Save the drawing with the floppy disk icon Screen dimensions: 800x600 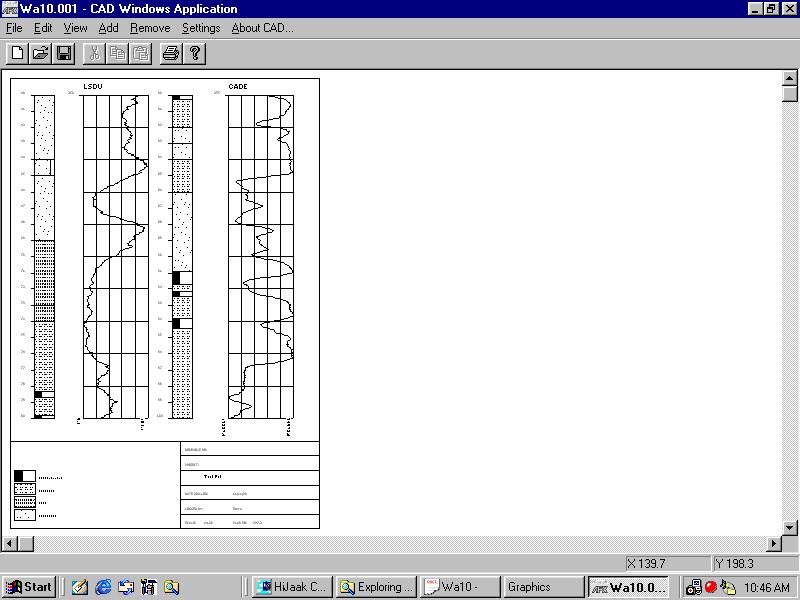[64, 53]
